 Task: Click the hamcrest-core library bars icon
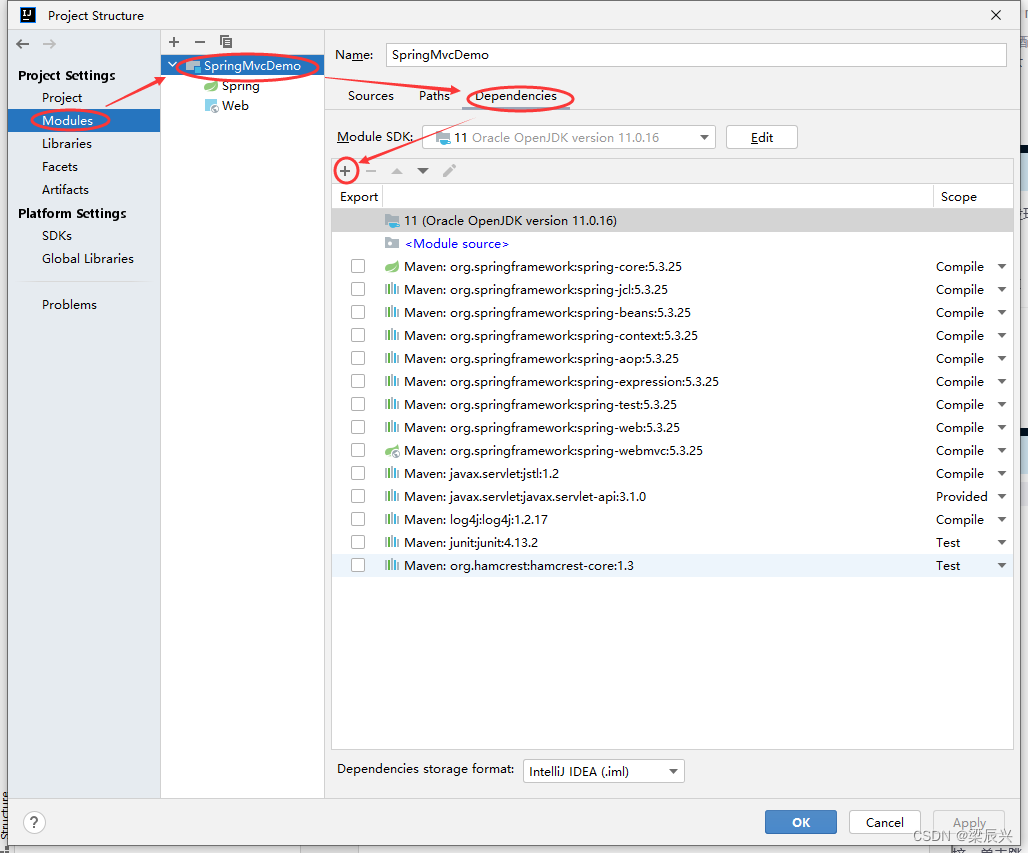click(391, 565)
